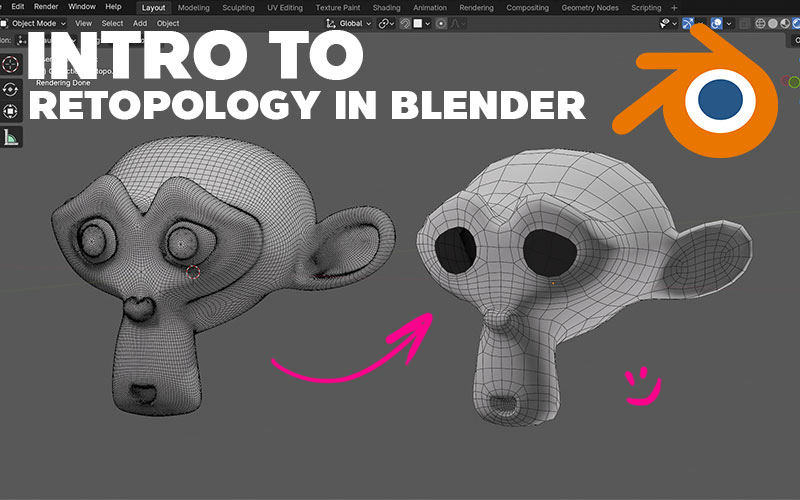Toggle viewport overlays display
The width and height of the screenshot is (800, 500).
(717, 23)
